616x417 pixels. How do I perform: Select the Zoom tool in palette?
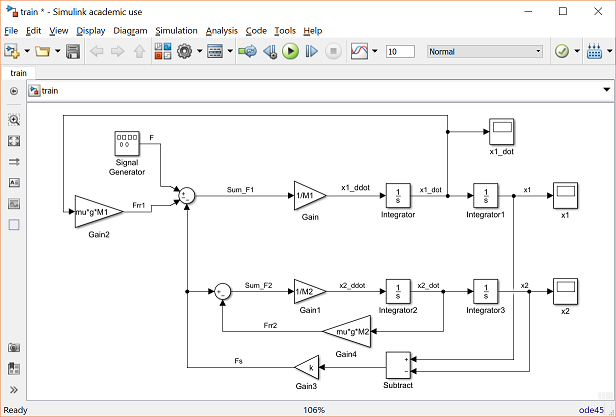(14, 119)
